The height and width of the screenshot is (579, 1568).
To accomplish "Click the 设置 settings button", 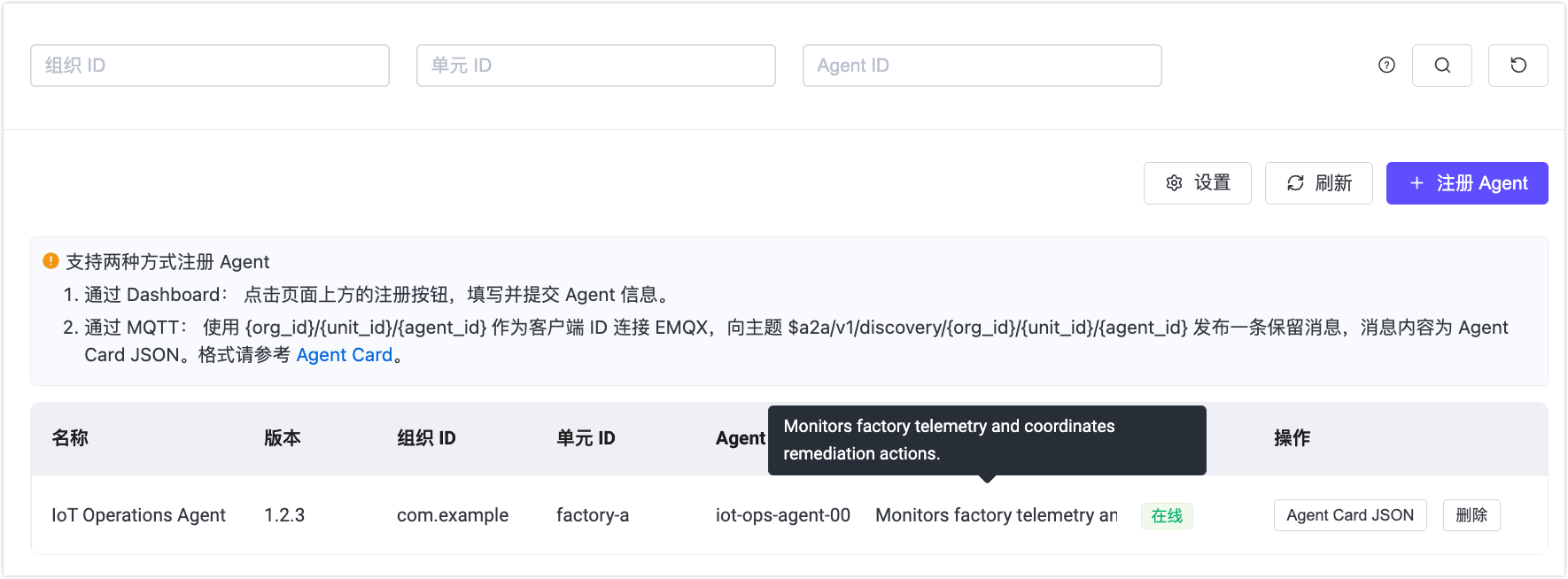I will point(1197,182).
